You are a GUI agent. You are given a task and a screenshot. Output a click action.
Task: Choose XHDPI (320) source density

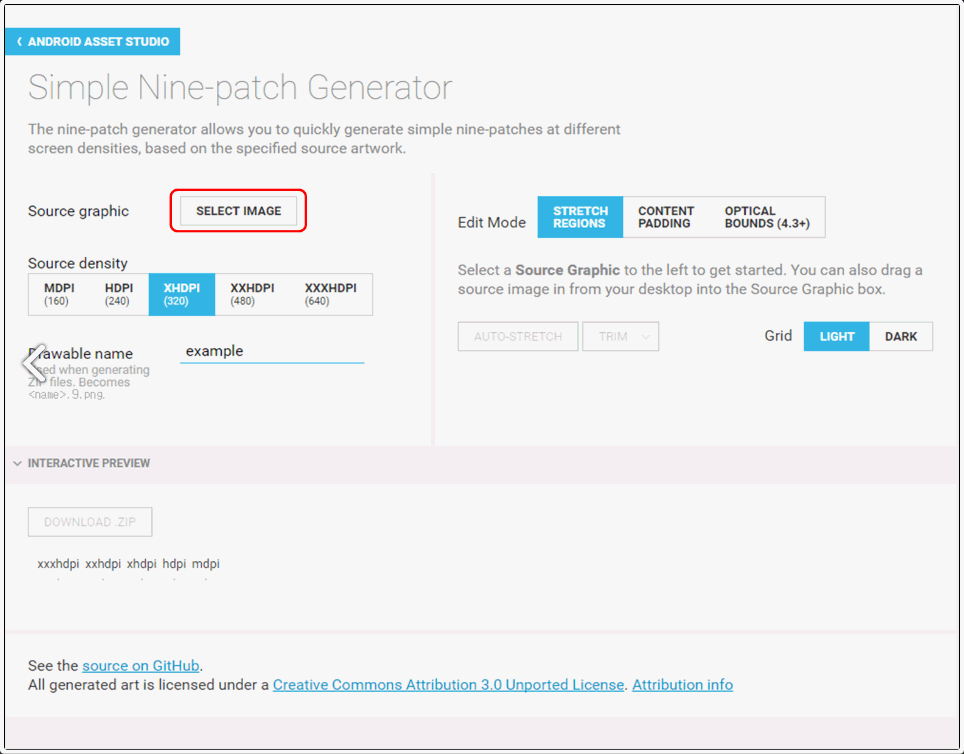tap(182, 295)
